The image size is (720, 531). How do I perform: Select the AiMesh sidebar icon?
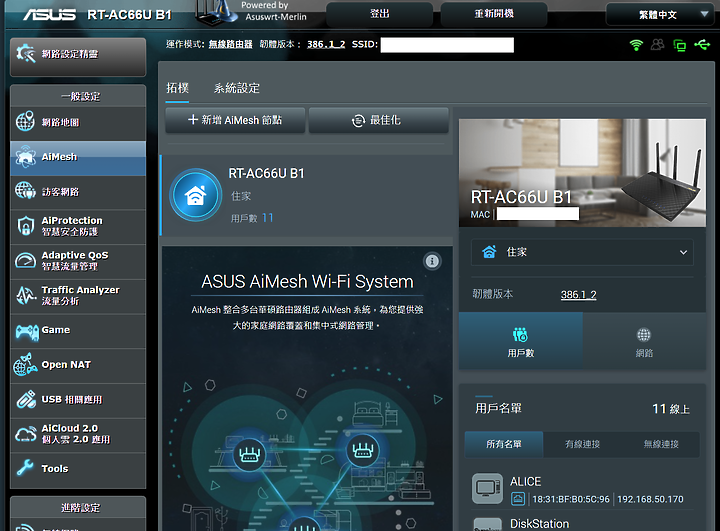point(26,157)
